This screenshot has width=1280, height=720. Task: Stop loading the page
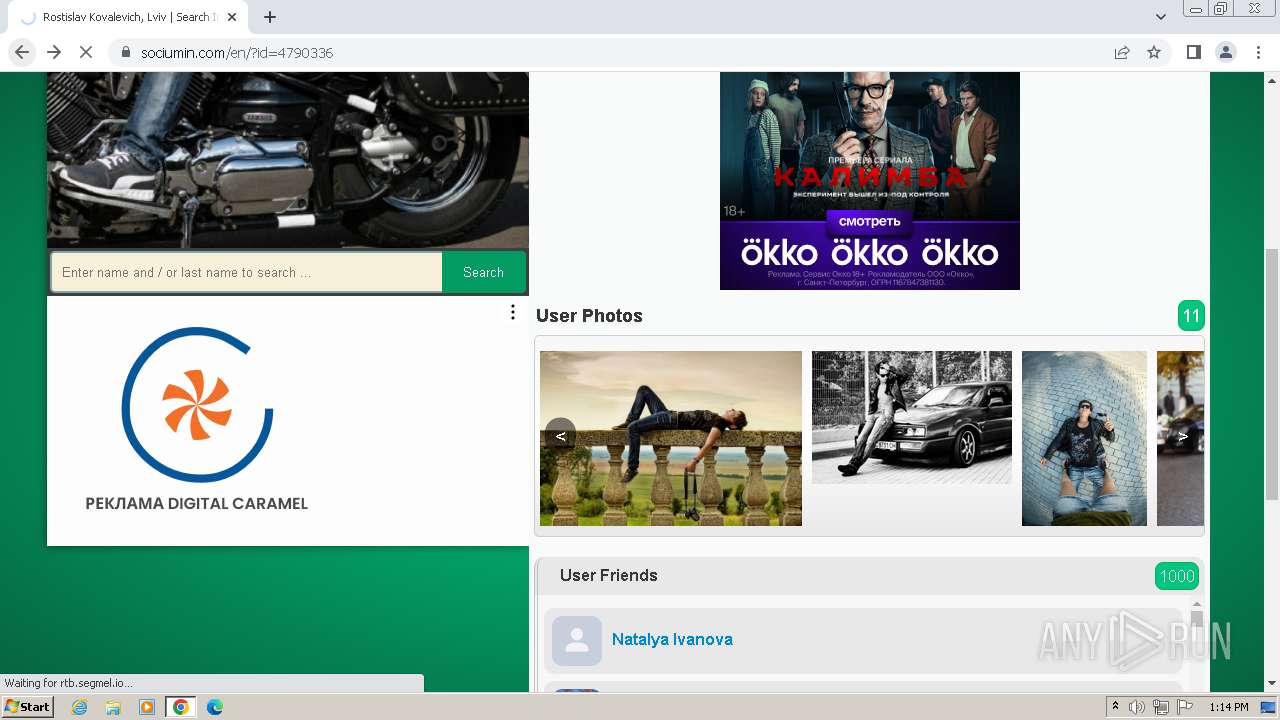point(86,52)
